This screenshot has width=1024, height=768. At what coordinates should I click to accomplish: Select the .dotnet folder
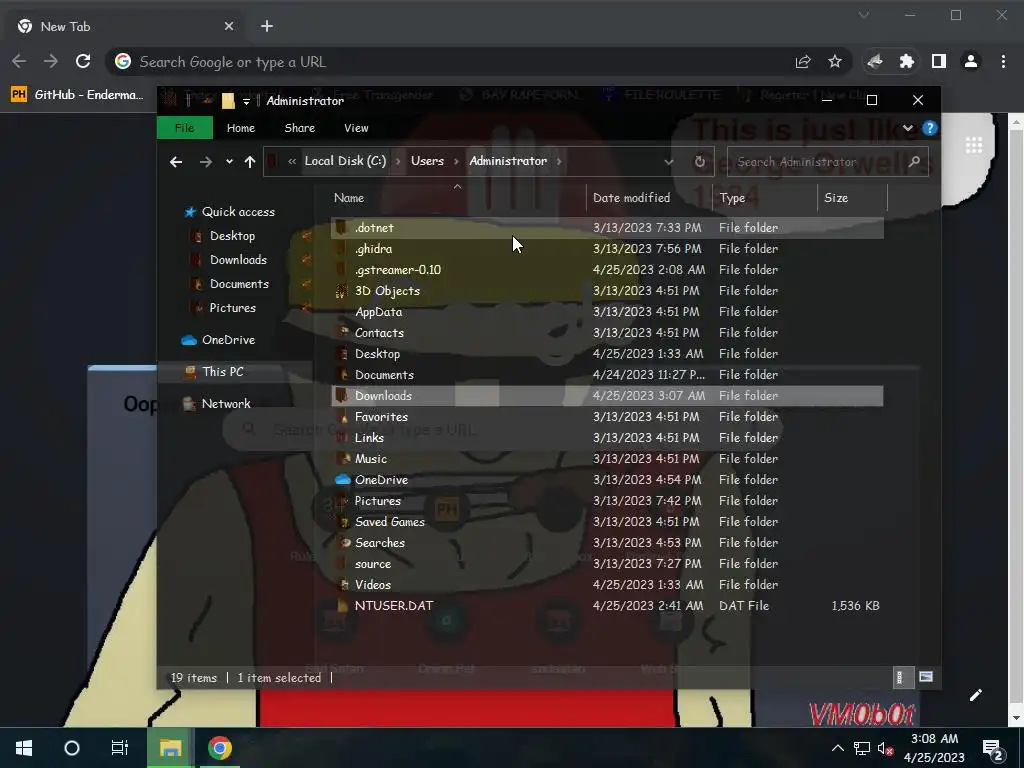click(607, 228)
